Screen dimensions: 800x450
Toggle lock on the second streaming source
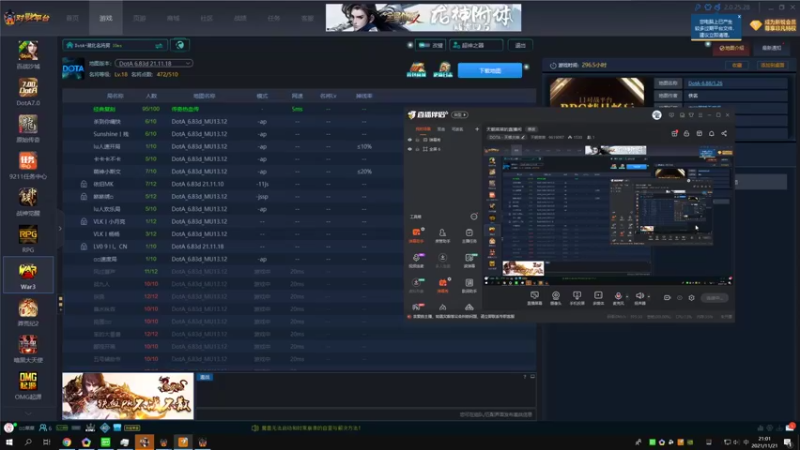[x=417, y=149]
